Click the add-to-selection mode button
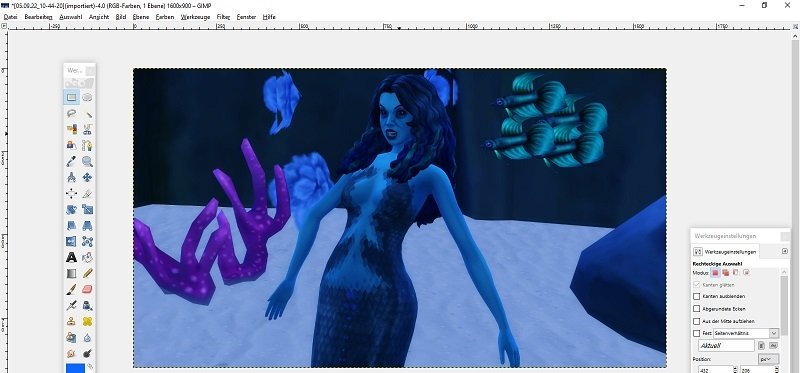The width and height of the screenshot is (800, 373). click(726, 273)
